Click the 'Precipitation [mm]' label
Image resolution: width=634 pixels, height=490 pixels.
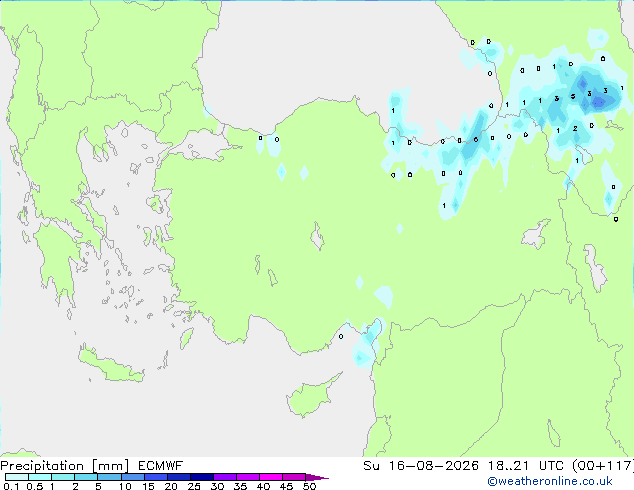65,466
